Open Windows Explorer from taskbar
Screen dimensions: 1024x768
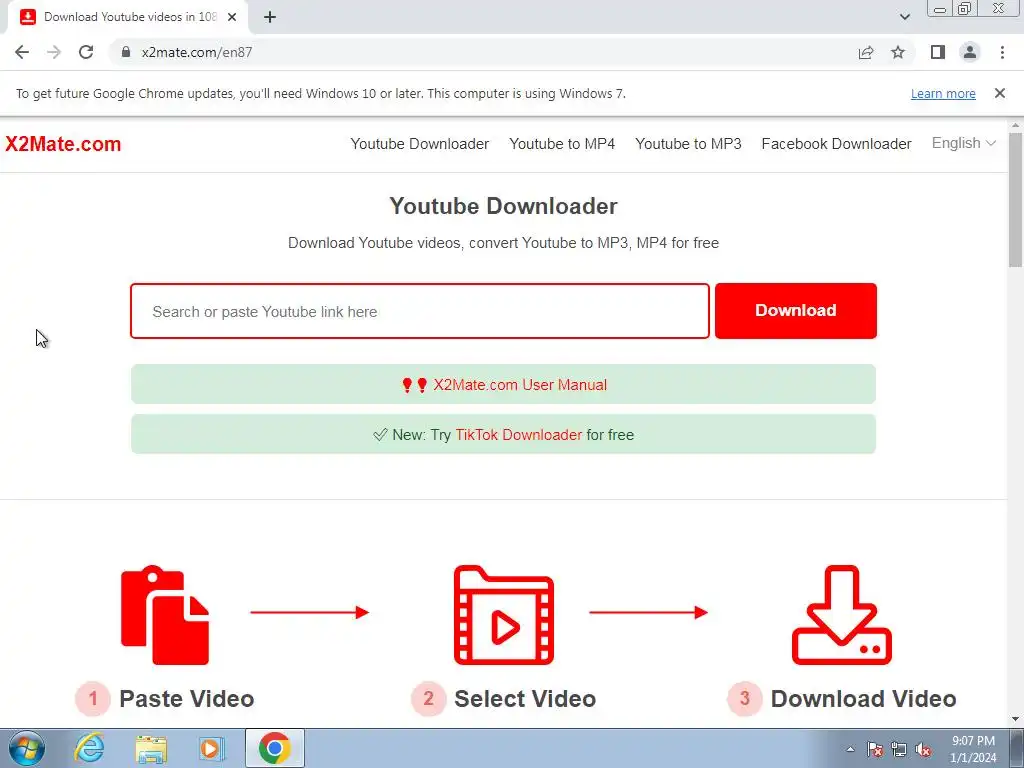pyautogui.click(x=151, y=748)
